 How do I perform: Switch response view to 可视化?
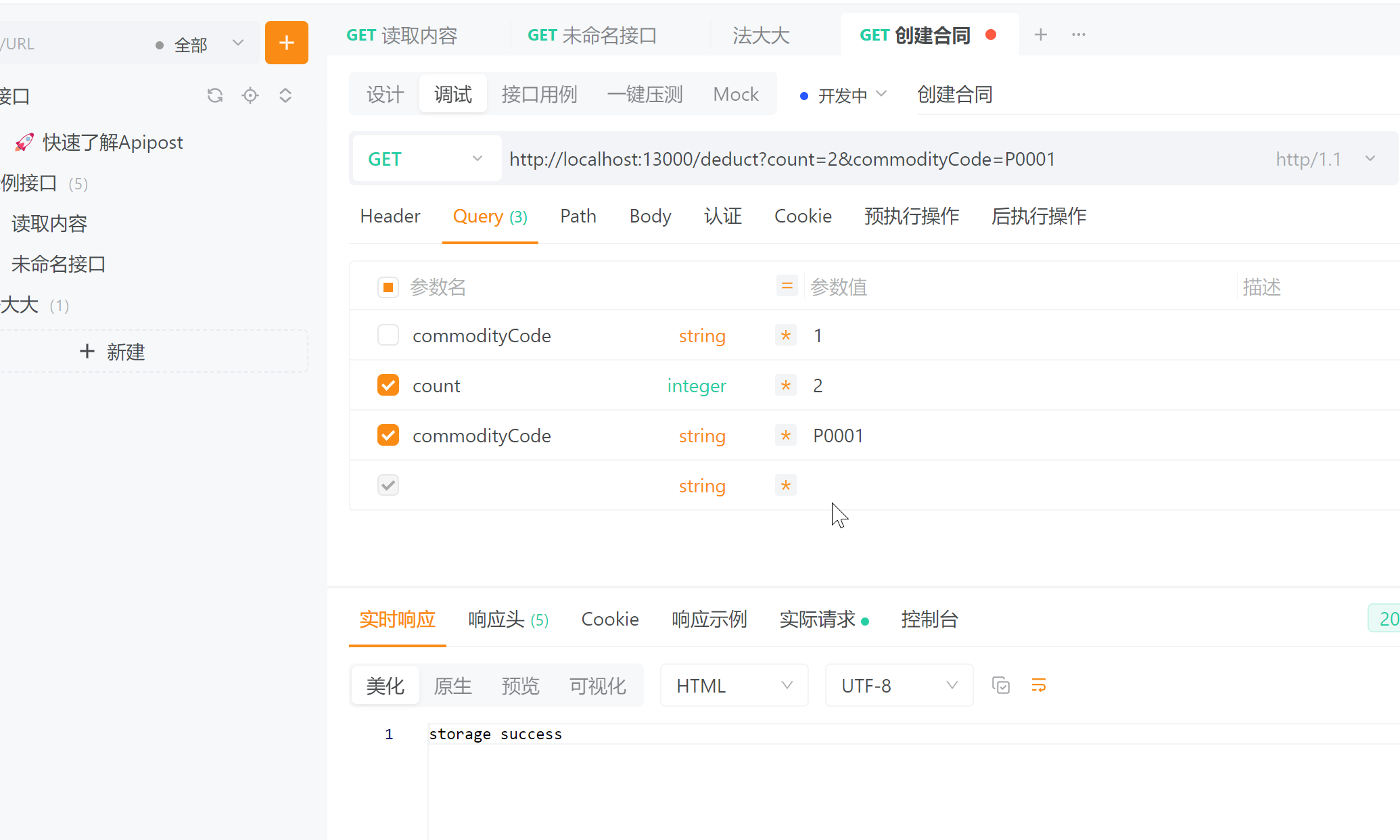(598, 686)
